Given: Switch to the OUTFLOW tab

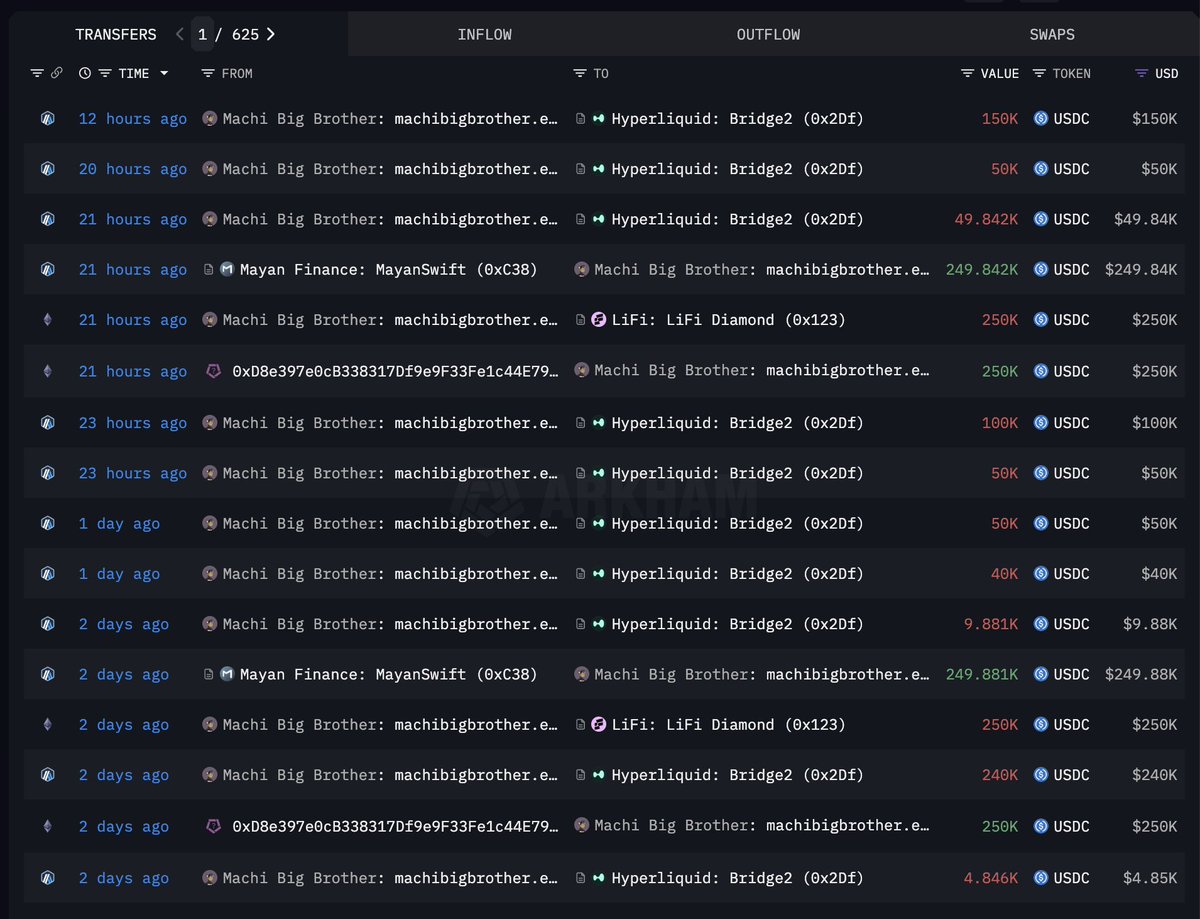Looking at the screenshot, I should [x=769, y=34].
